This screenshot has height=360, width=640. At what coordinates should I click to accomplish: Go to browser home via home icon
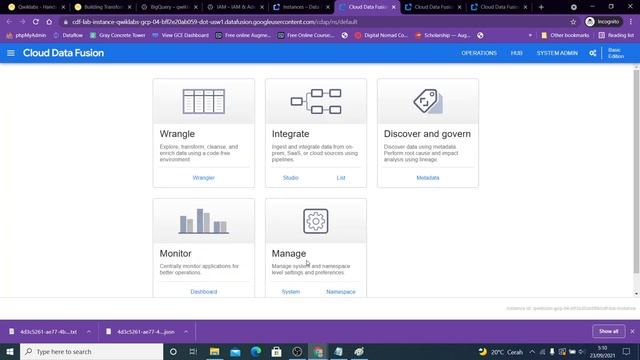point(49,22)
